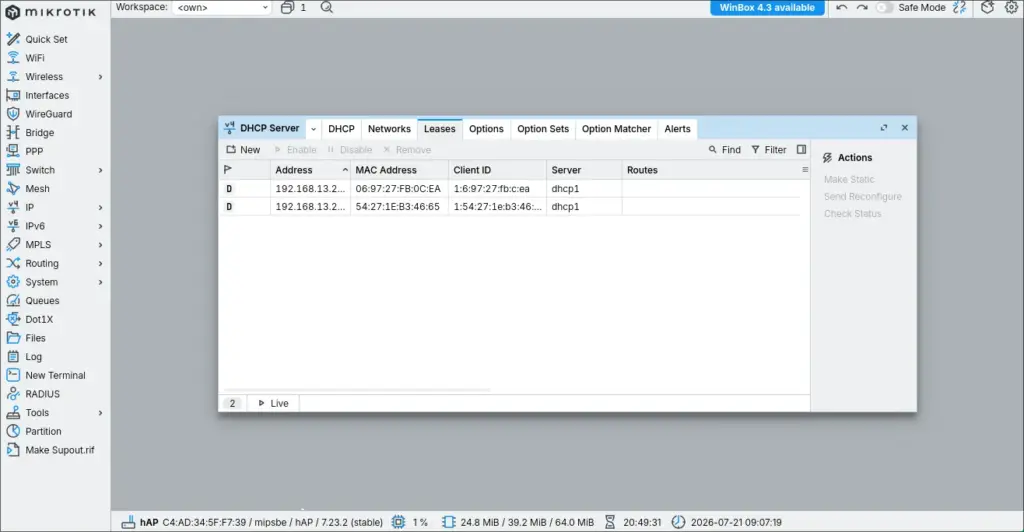Expand the Switch submenu
This screenshot has height=532, width=1024.
[101, 170]
